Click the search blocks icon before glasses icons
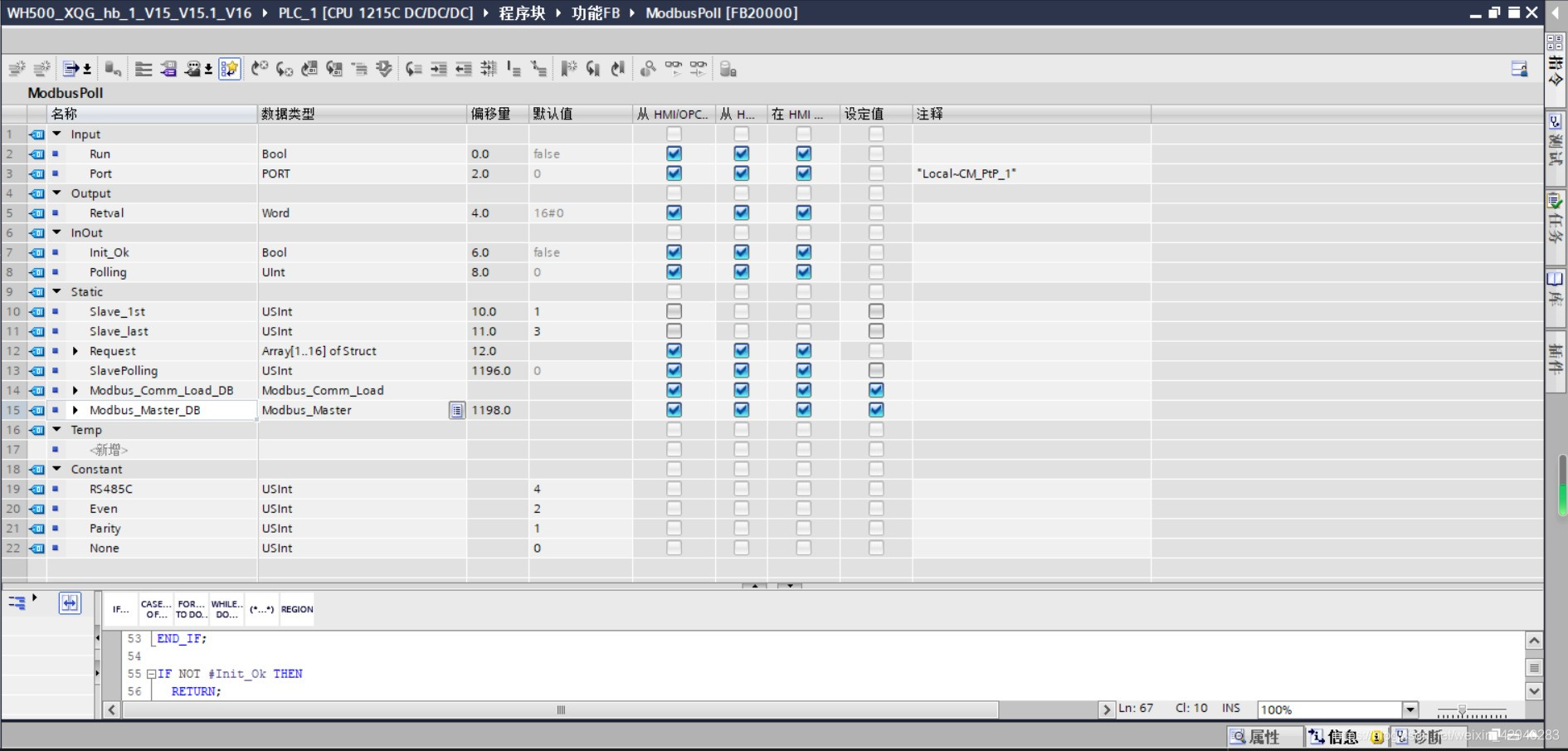The width and height of the screenshot is (1568, 751). pos(648,69)
